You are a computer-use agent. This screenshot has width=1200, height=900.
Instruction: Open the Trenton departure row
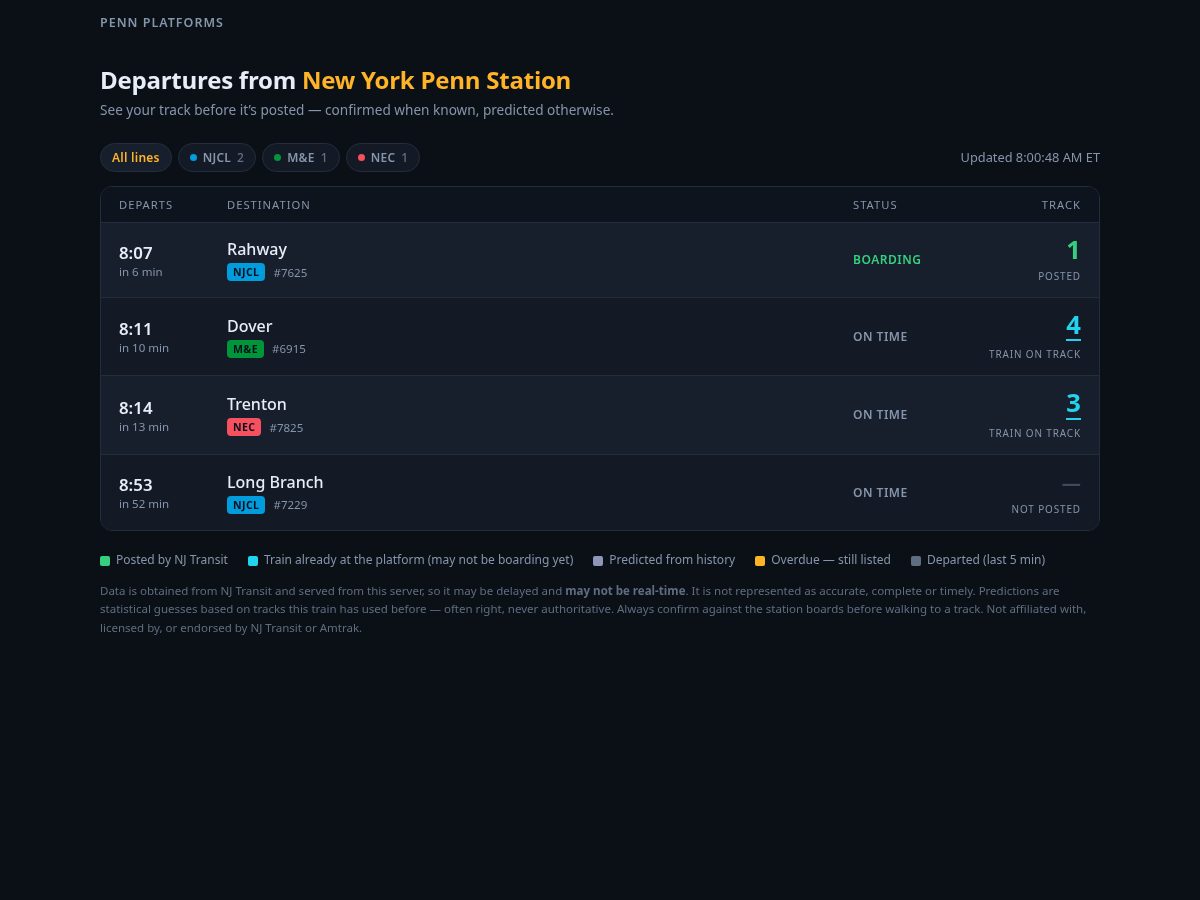(x=600, y=415)
